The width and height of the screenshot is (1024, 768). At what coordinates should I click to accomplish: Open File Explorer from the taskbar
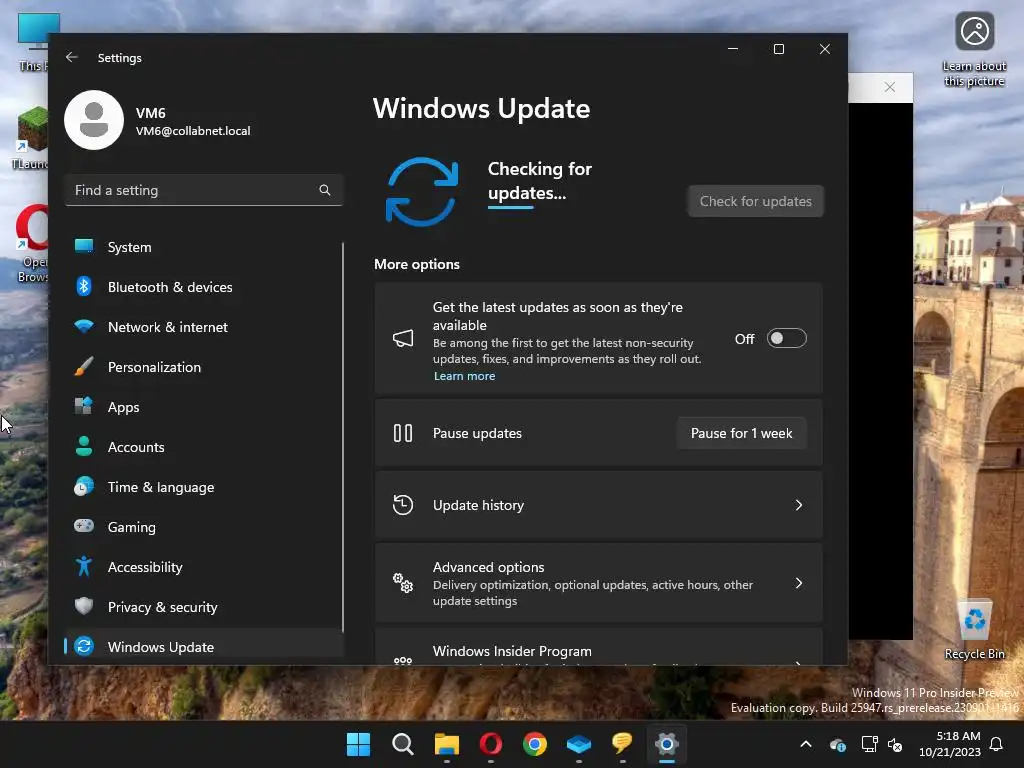tap(447, 744)
